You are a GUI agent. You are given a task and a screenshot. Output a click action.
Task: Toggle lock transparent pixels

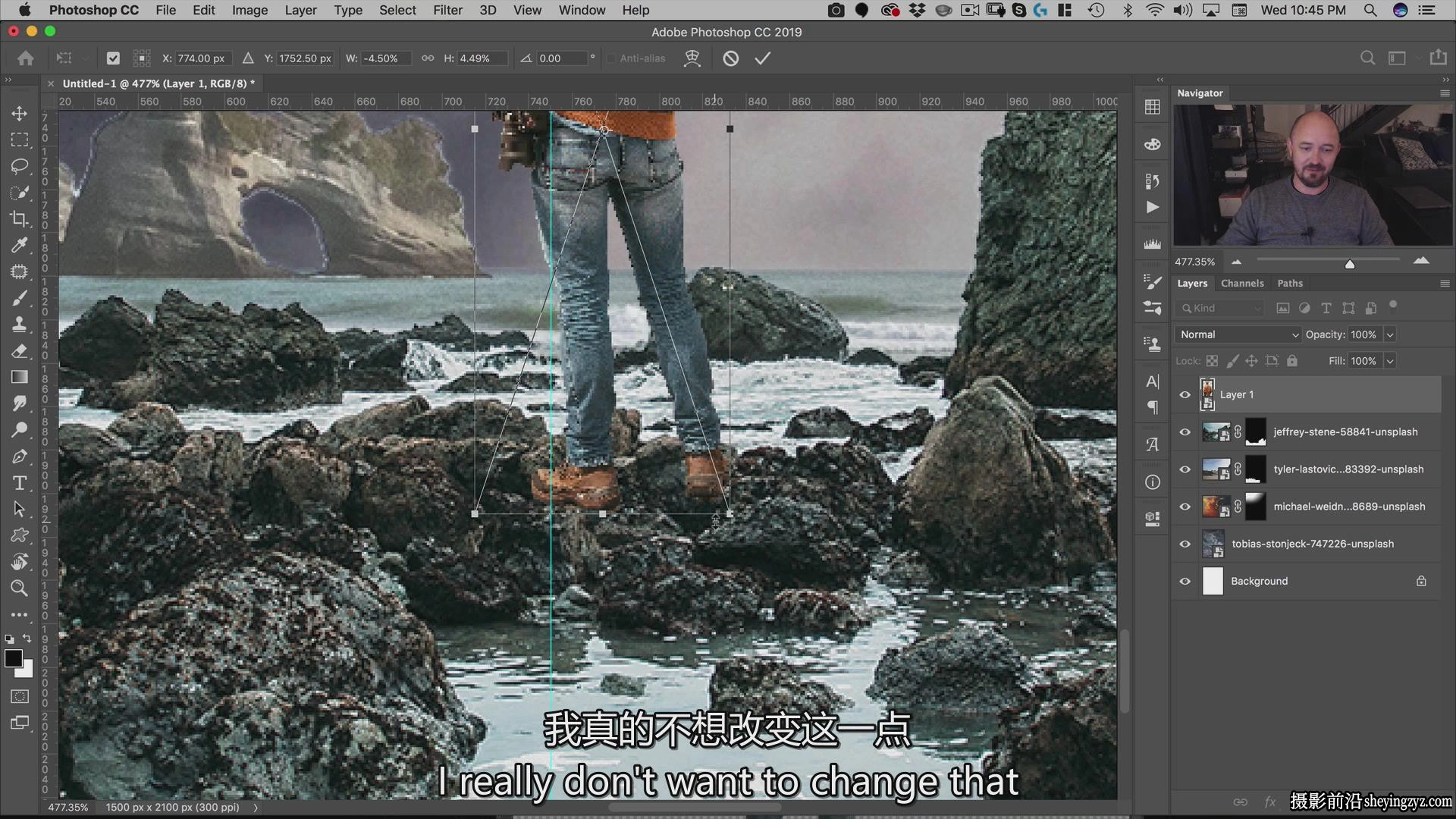pos(1212,361)
